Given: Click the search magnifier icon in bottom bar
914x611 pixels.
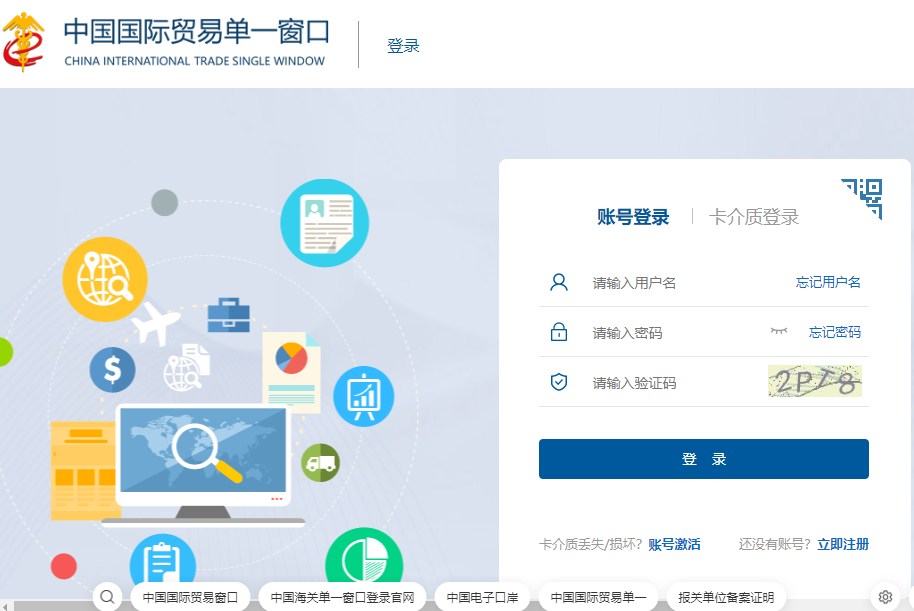Looking at the screenshot, I should [108, 597].
